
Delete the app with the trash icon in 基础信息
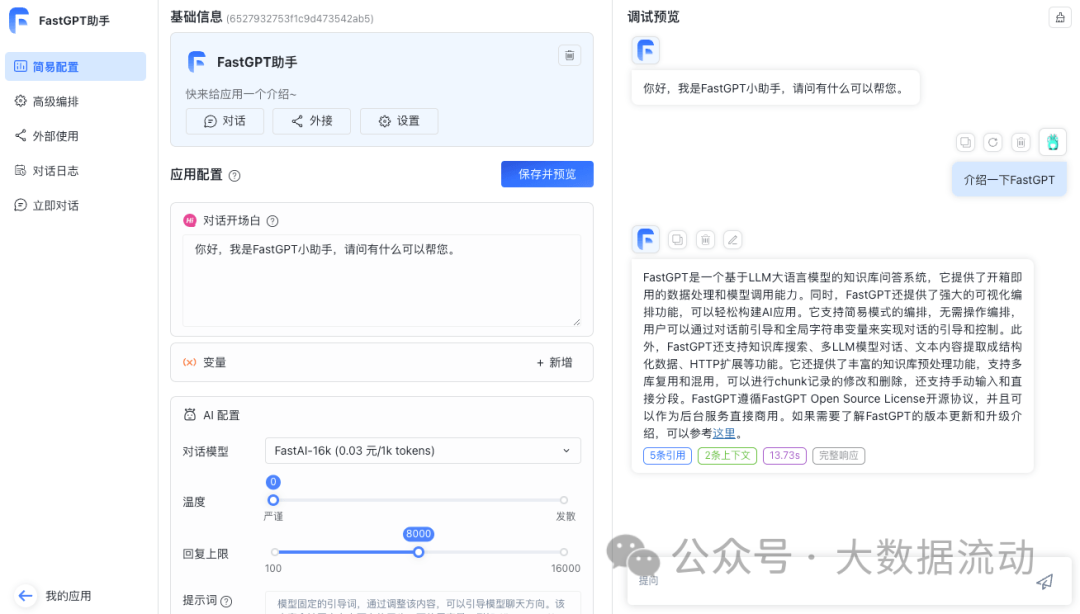point(570,55)
